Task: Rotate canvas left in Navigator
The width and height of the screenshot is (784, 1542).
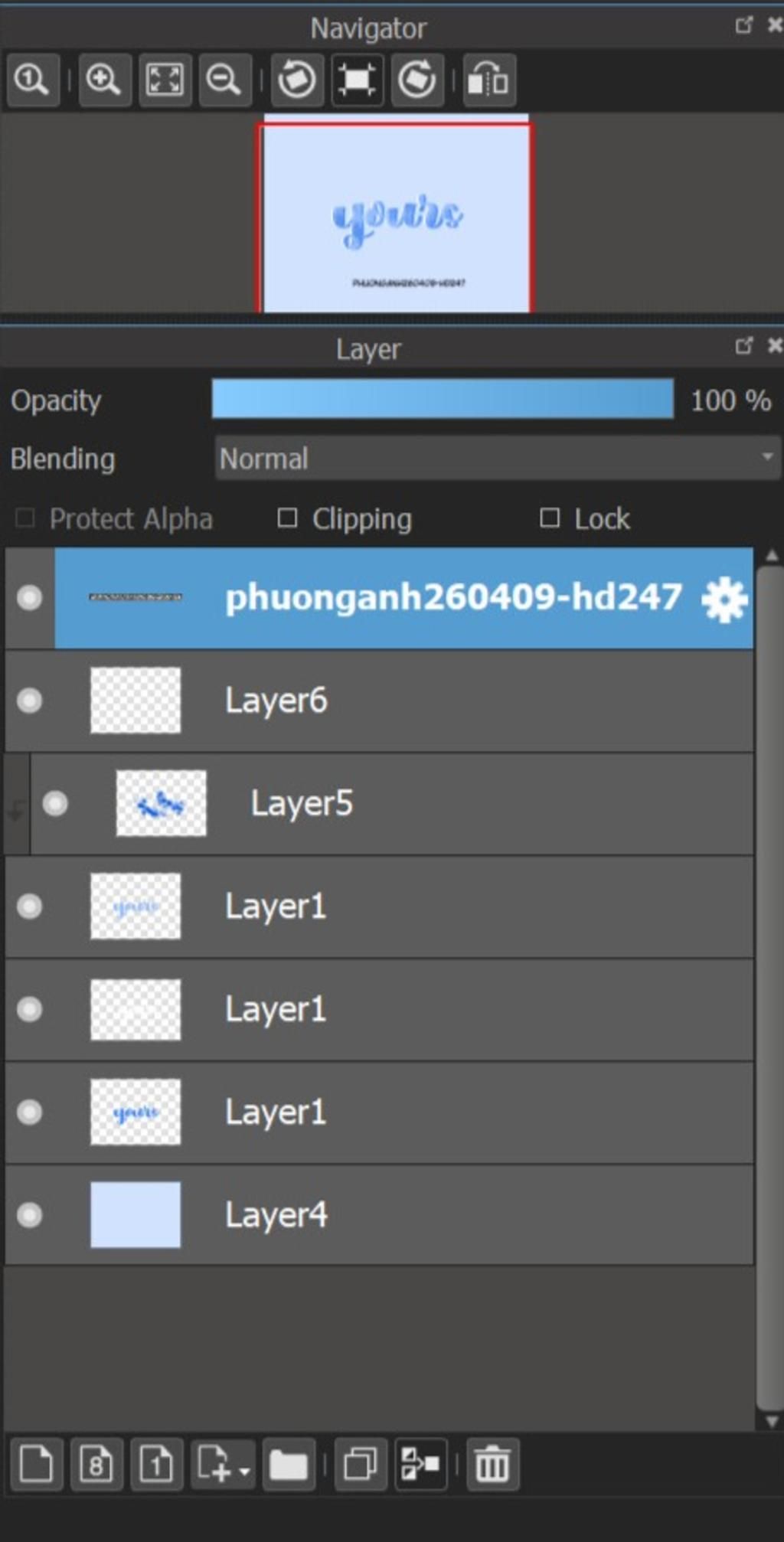Action: [297, 80]
